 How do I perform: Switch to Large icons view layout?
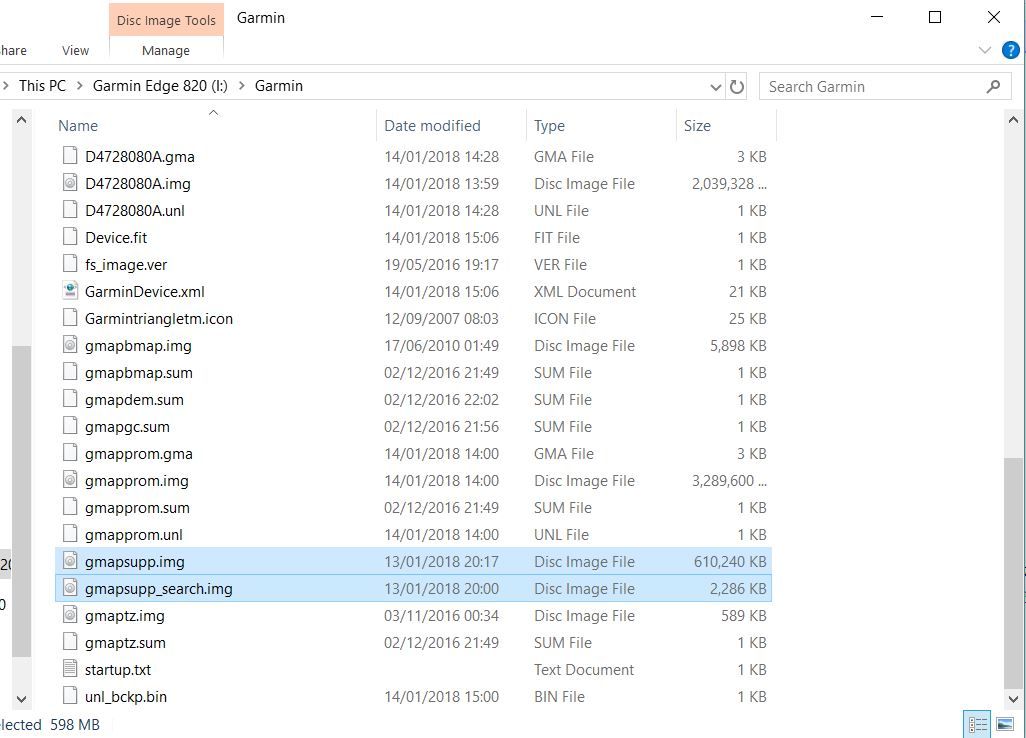[x=1004, y=724]
